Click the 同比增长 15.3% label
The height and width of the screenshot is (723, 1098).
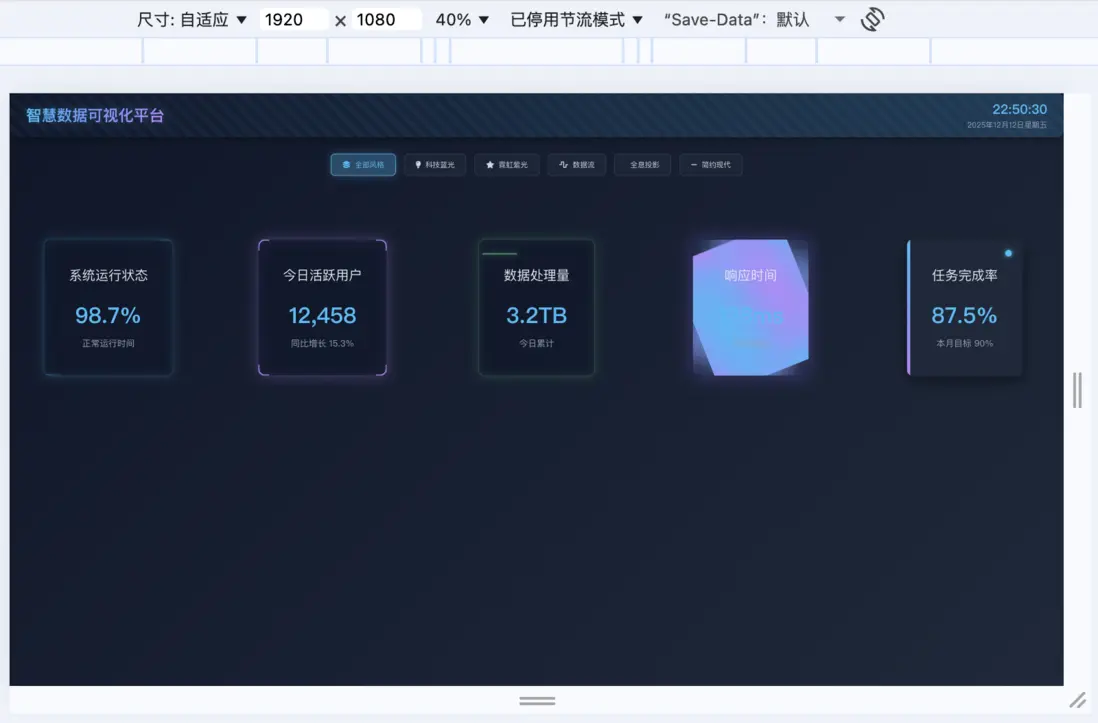click(x=322, y=343)
